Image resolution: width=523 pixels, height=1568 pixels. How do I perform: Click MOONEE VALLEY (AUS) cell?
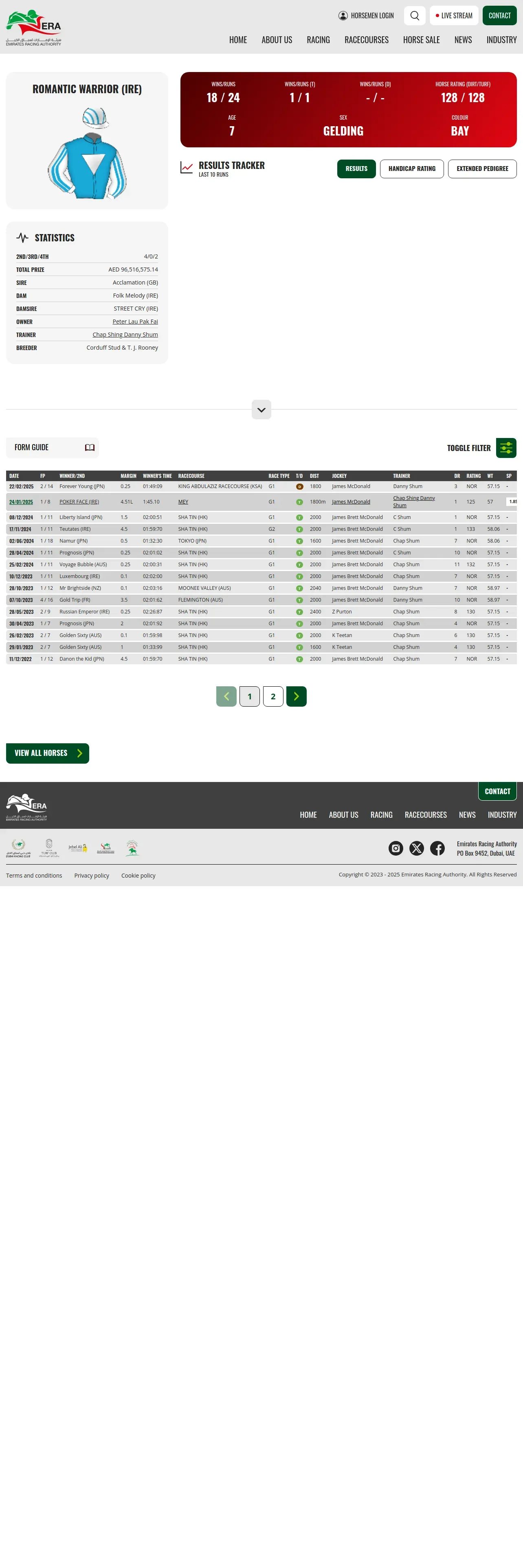204,589
